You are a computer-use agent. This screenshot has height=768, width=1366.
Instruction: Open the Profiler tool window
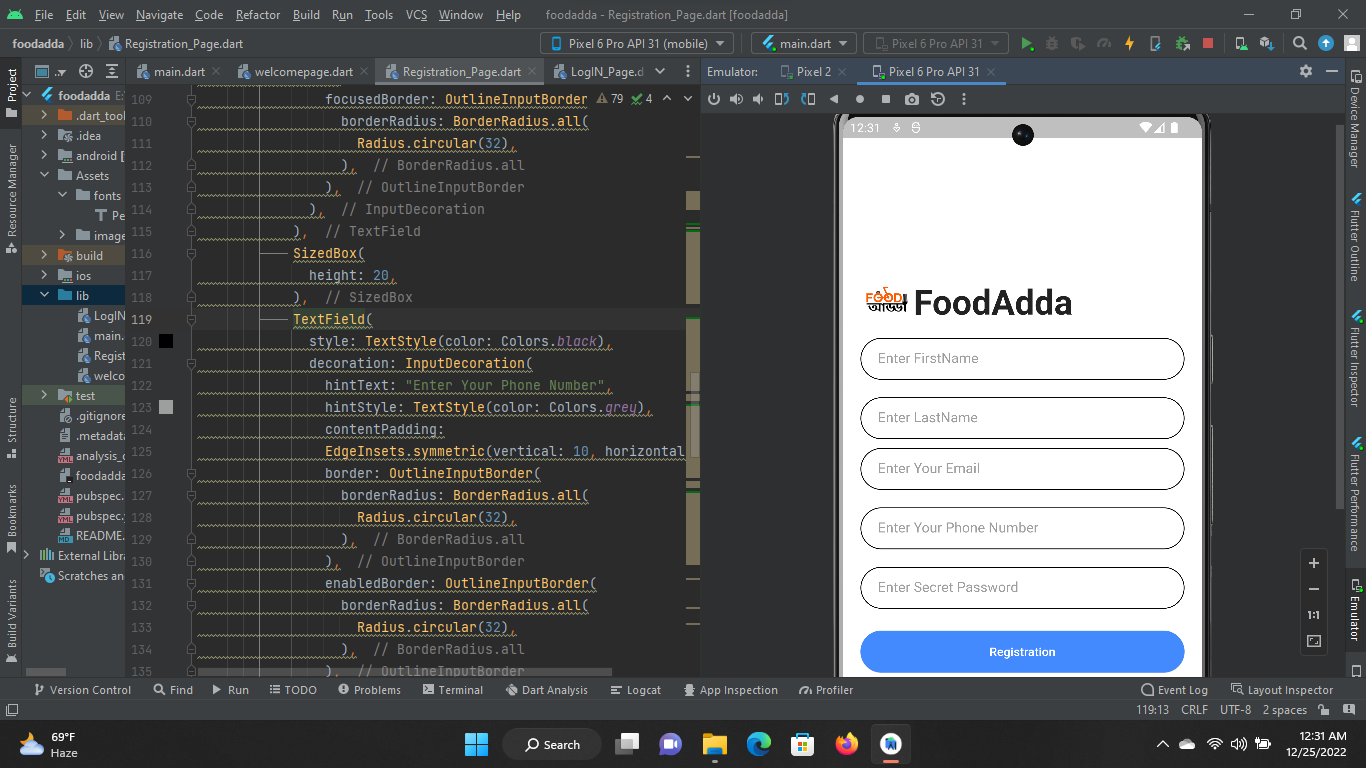pos(826,689)
